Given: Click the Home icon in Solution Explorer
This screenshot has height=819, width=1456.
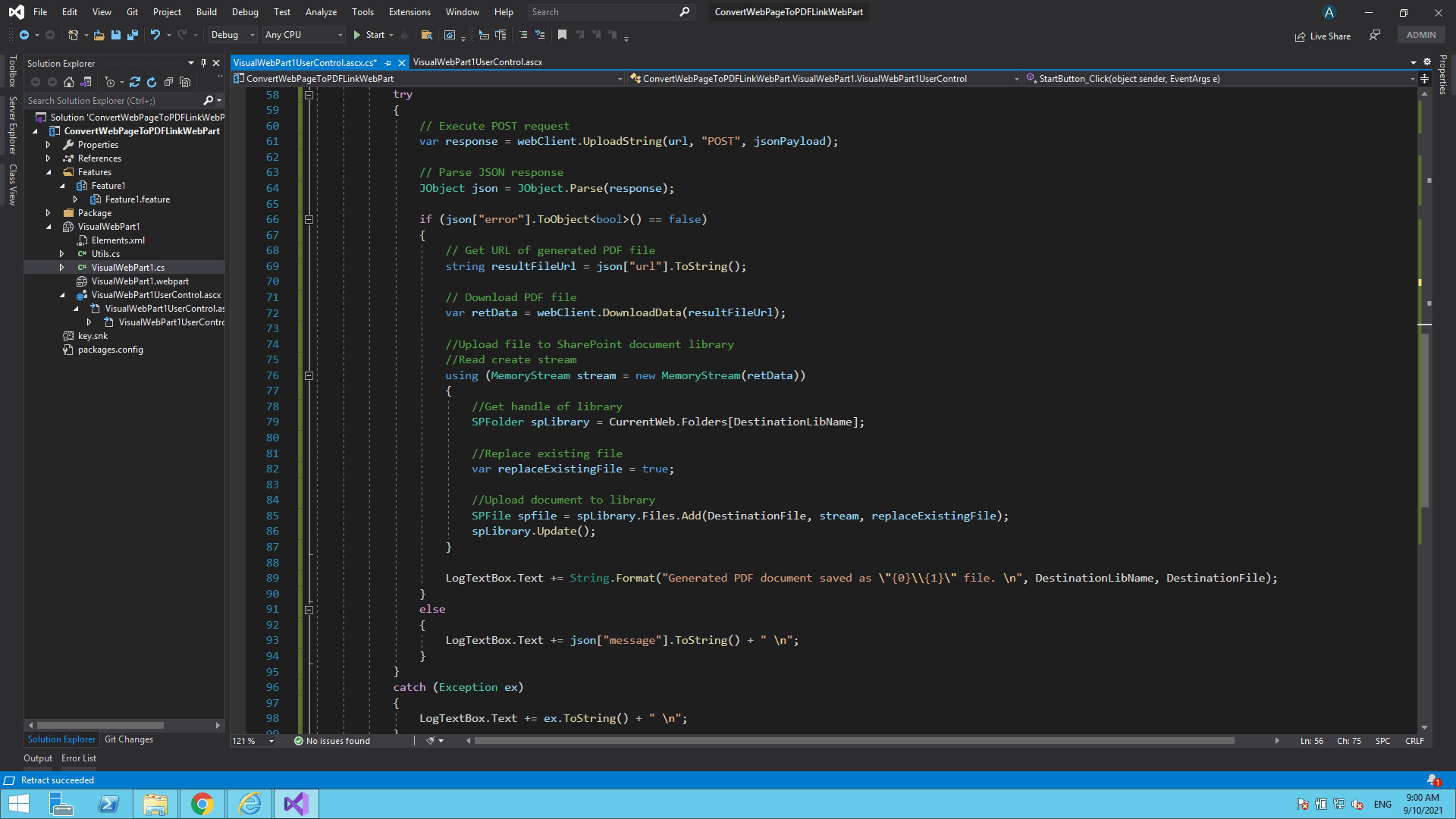Looking at the screenshot, I should [x=69, y=82].
